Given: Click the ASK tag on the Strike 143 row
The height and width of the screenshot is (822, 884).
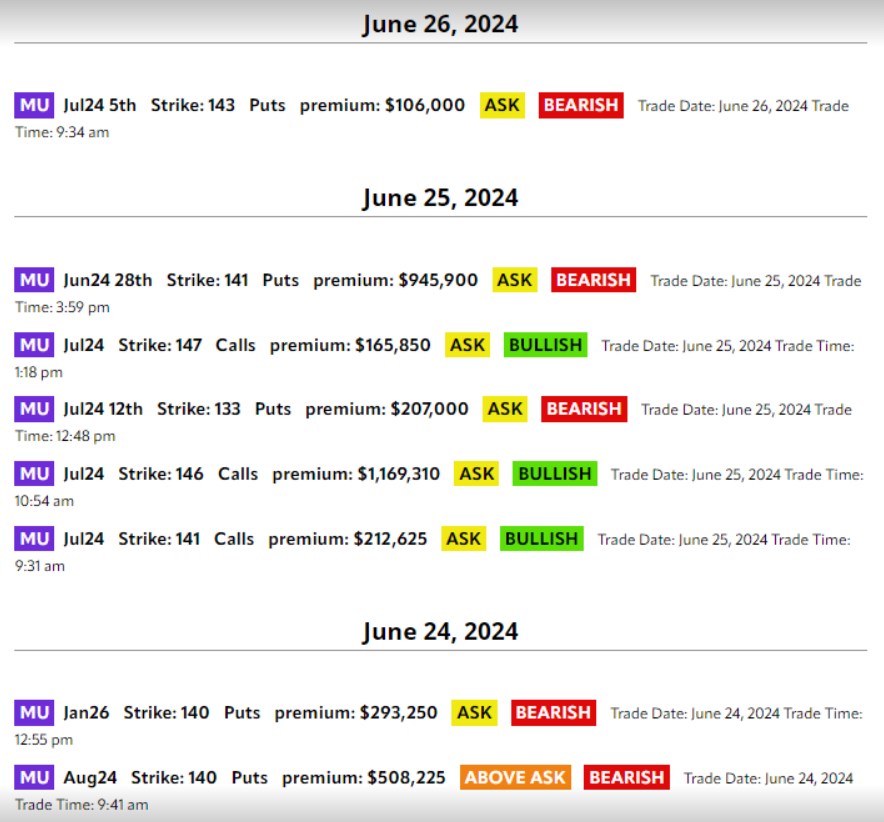Looking at the screenshot, I should coord(502,105).
